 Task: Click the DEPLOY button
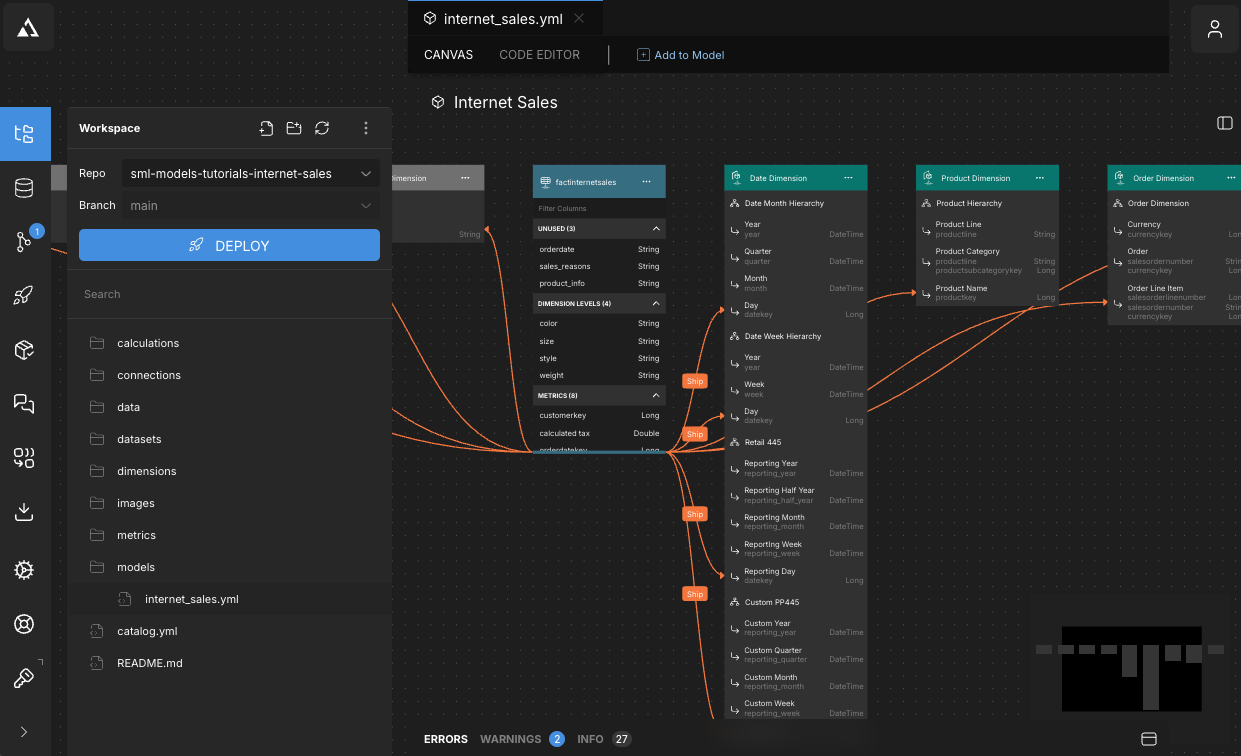click(x=229, y=245)
